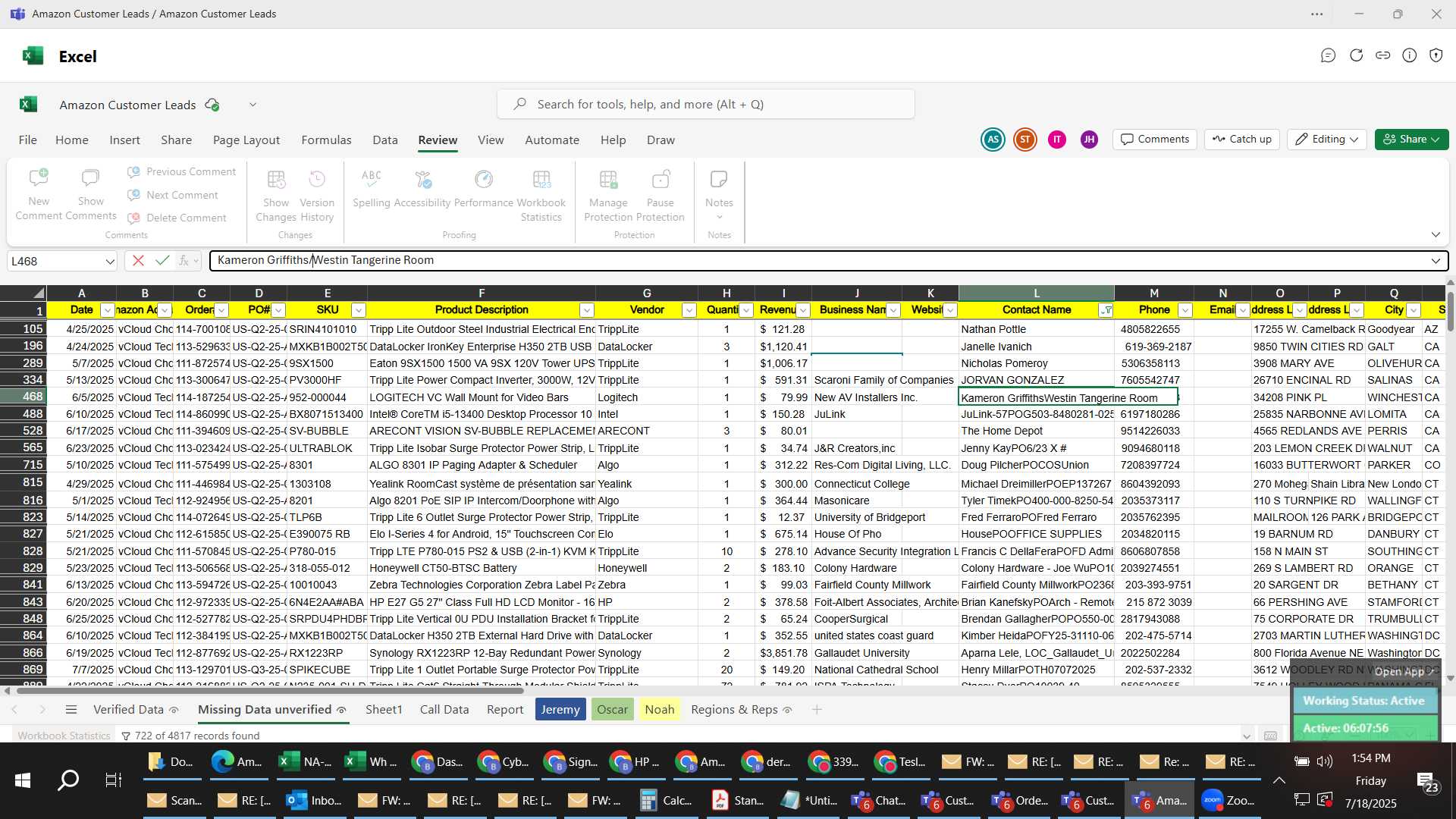Image resolution: width=1456 pixels, height=819 pixels.
Task: Open the active Contact Name filter
Action: pos(1106,310)
